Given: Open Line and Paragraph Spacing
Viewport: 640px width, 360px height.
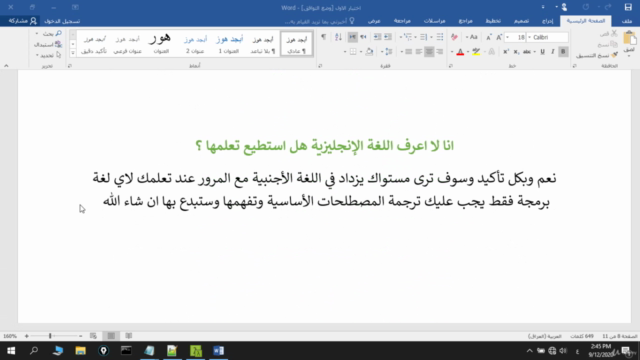Looking at the screenshot, I should [389, 52].
